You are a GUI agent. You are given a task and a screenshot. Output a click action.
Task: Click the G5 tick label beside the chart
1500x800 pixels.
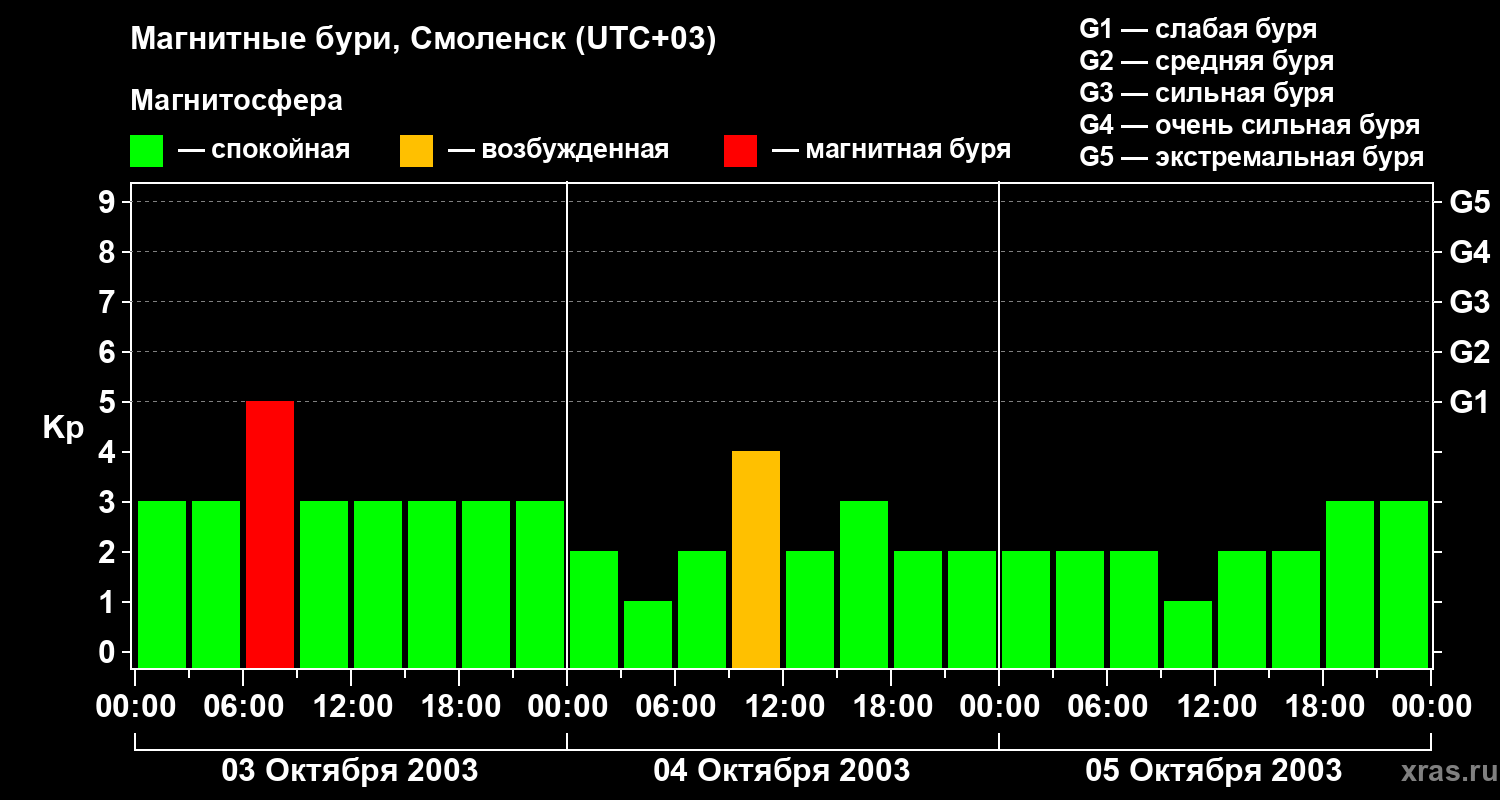1469,202
